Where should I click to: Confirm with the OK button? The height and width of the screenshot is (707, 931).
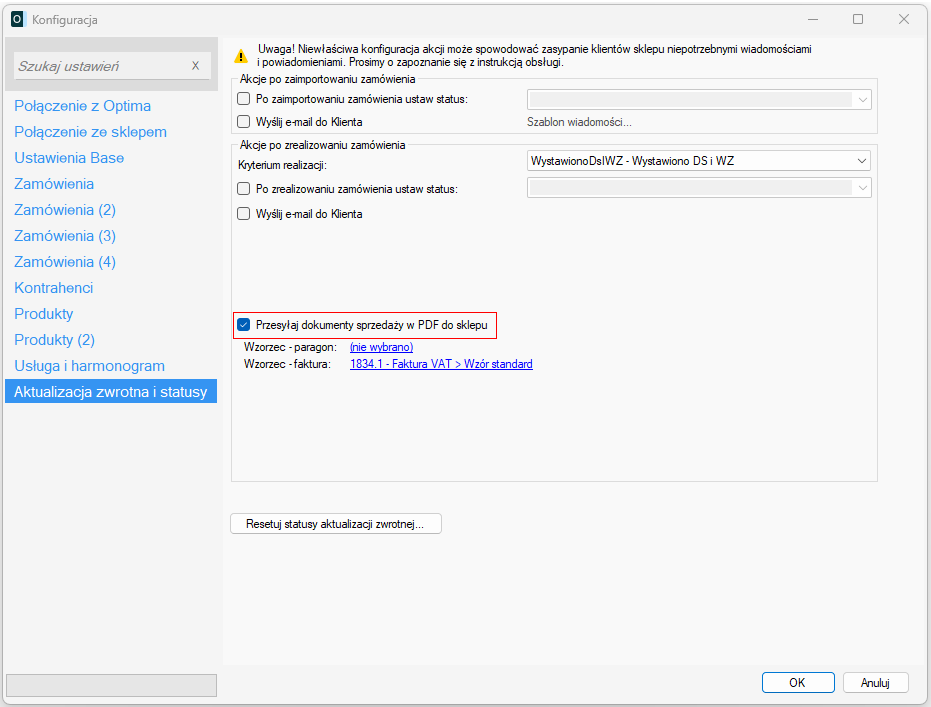(x=798, y=683)
